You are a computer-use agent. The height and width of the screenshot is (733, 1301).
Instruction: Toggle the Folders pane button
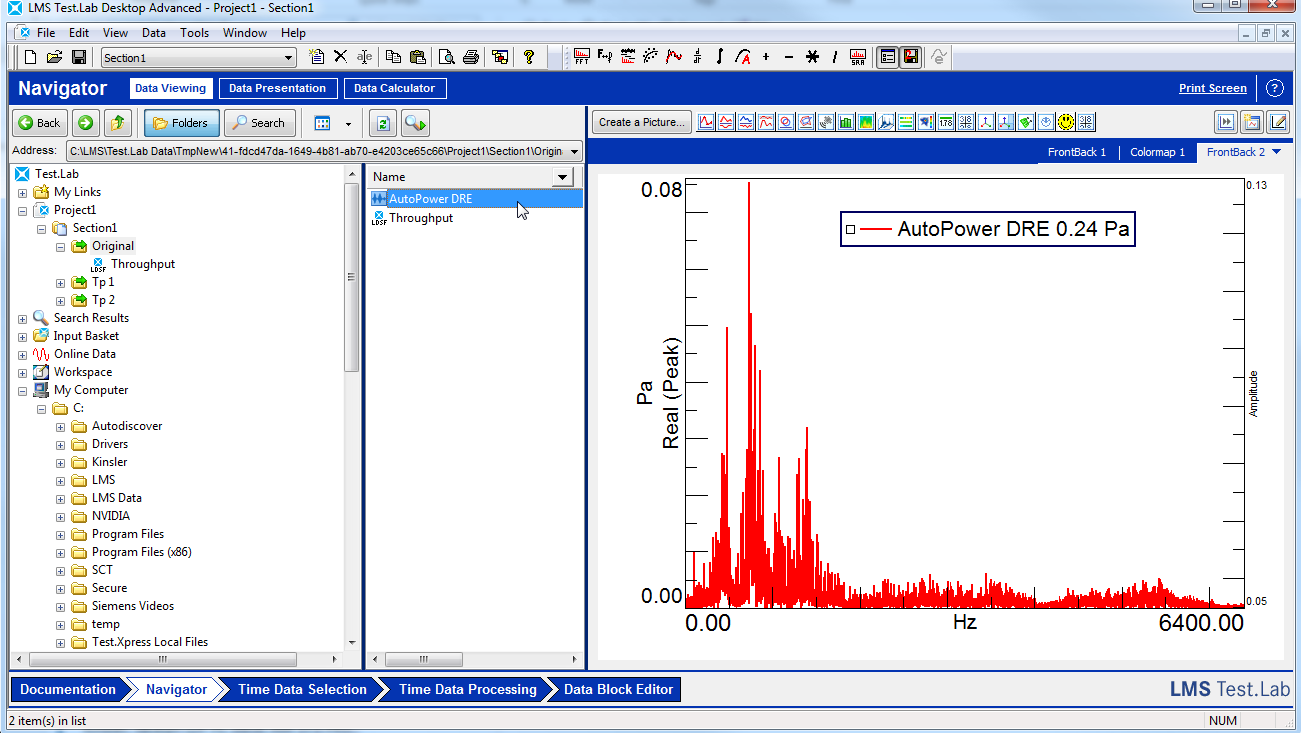coord(182,123)
